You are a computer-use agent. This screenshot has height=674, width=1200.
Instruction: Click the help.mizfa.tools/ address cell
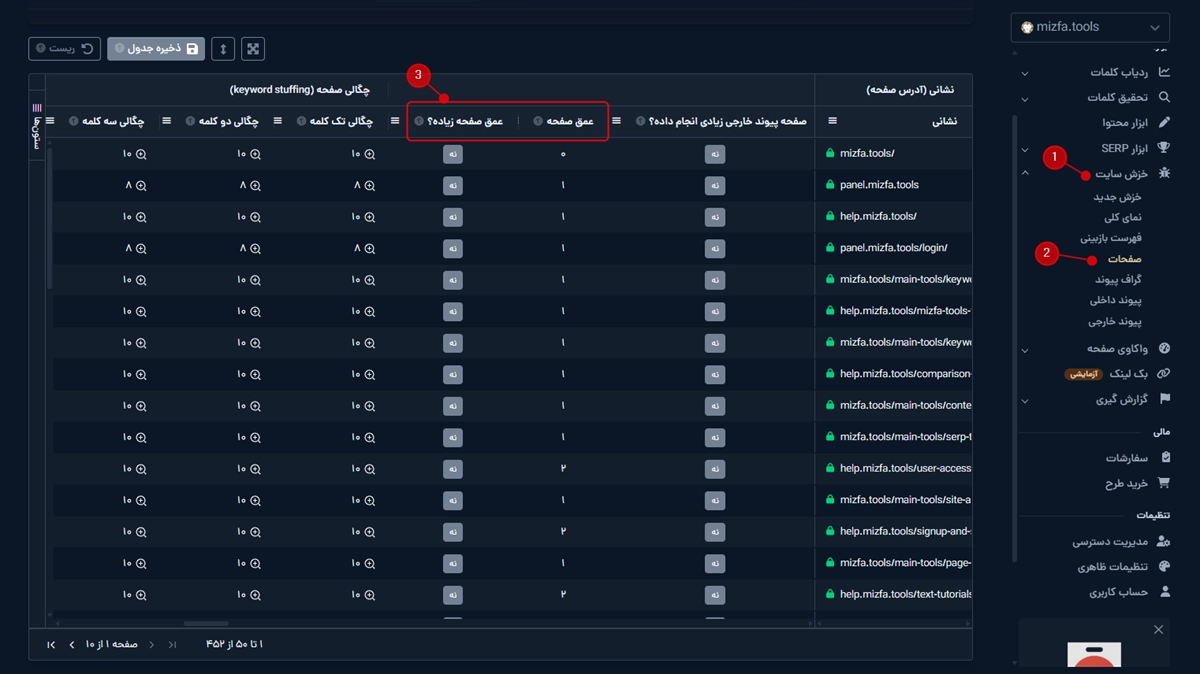coord(893,216)
